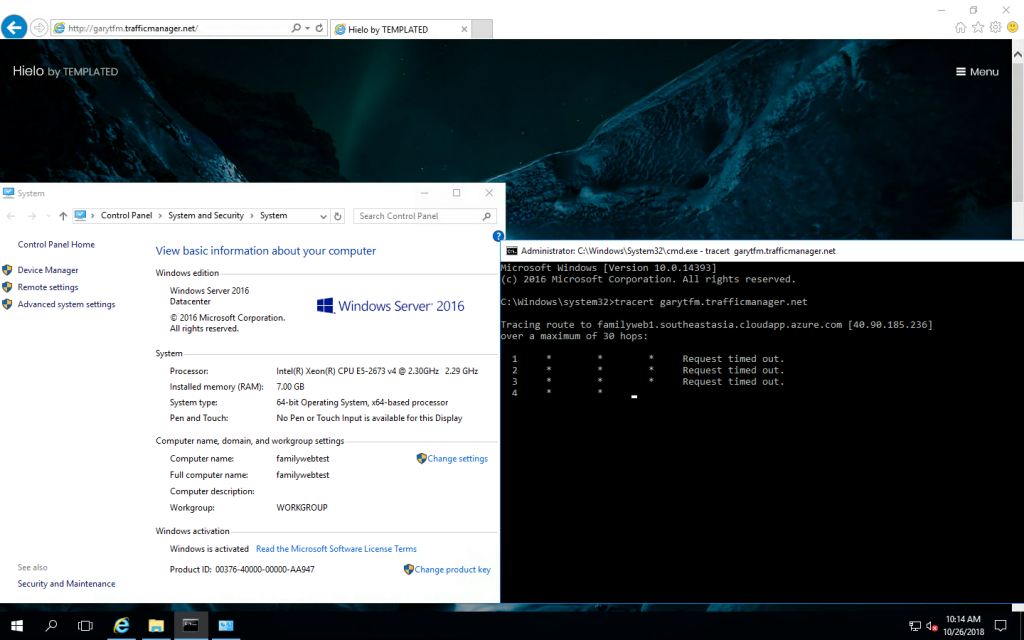Viewport: 1024px width, 640px height.
Task: Click the network tray icon
Action: coord(914,626)
